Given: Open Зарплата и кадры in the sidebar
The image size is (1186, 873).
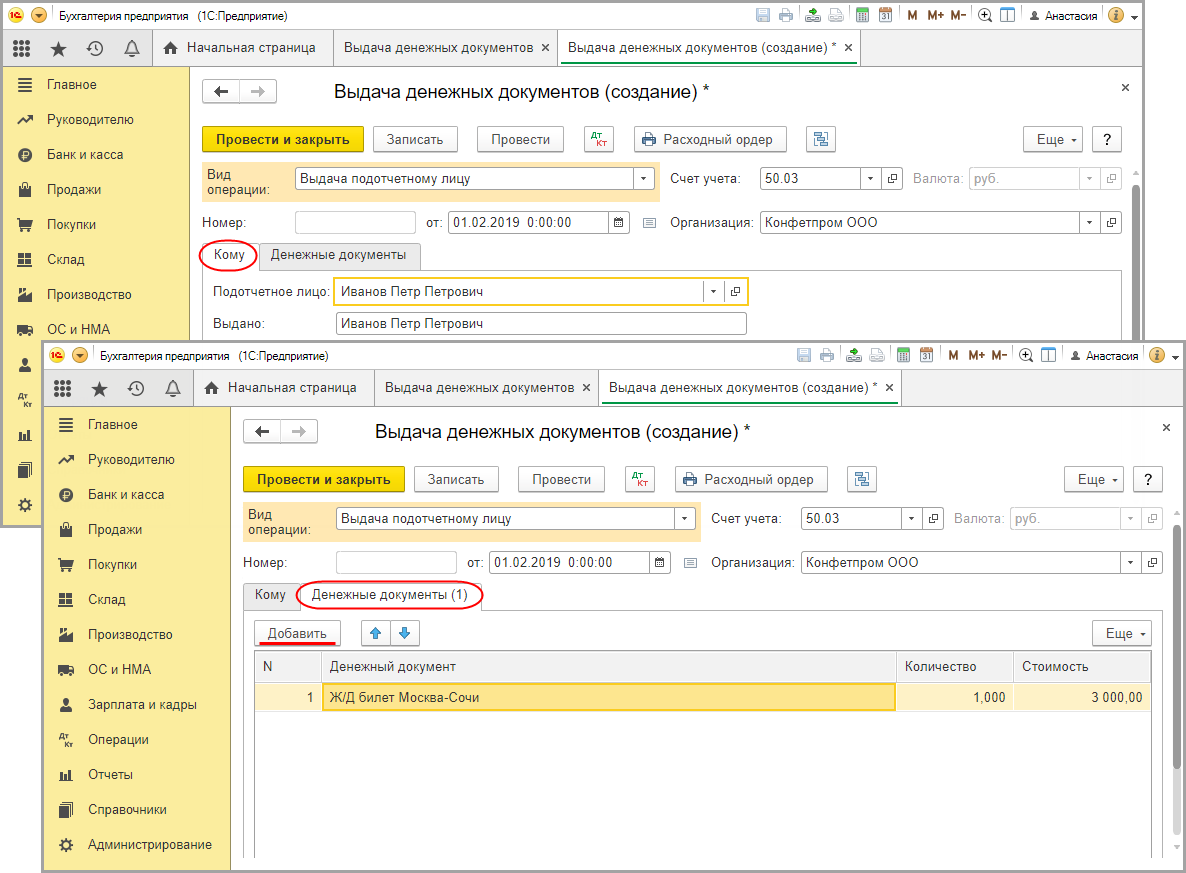Looking at the screenshot, I should [142, 704].
